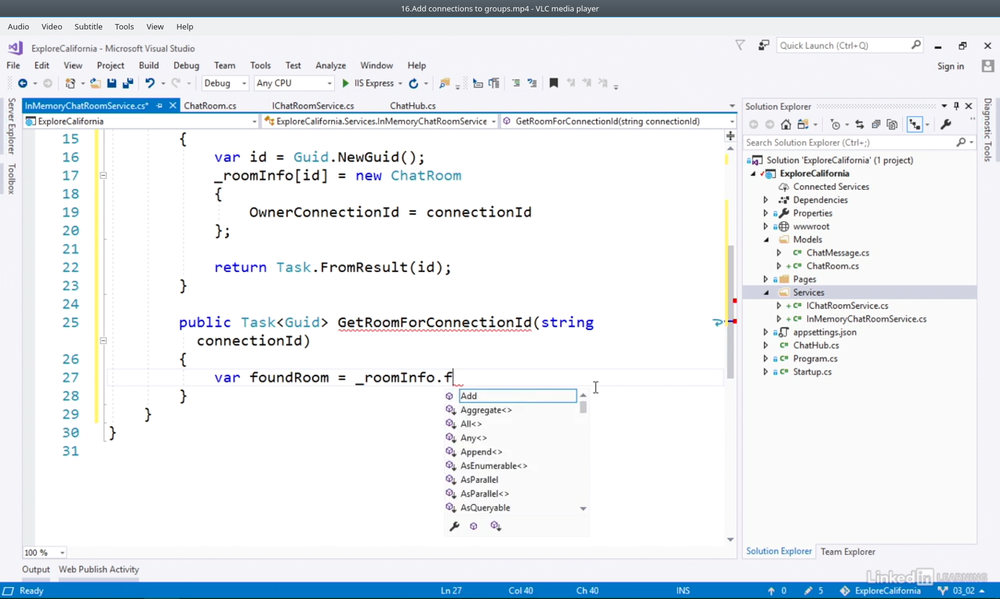Collapse the Models folder in Solution Explorer
The image size is (1000, 599).
coord(767,240)
